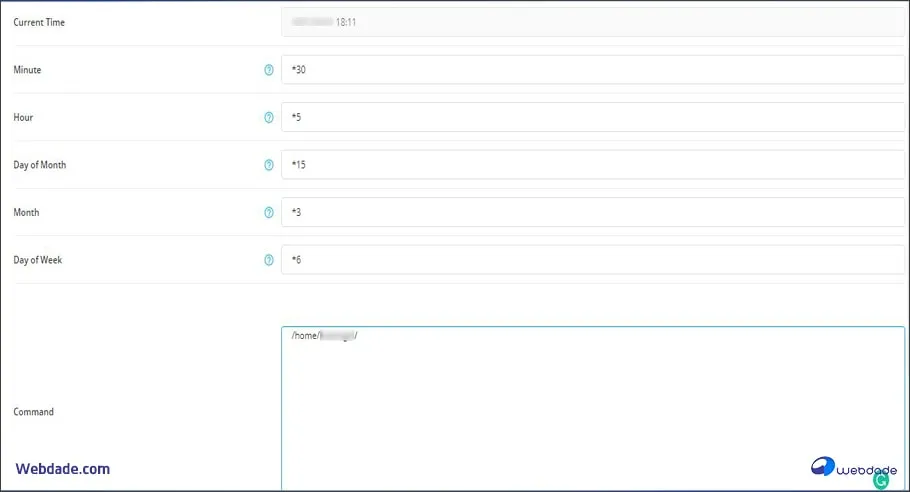The image size is (910, 492).
Task: Click the Day of Week label text
Action: click(x=38, y=260)
